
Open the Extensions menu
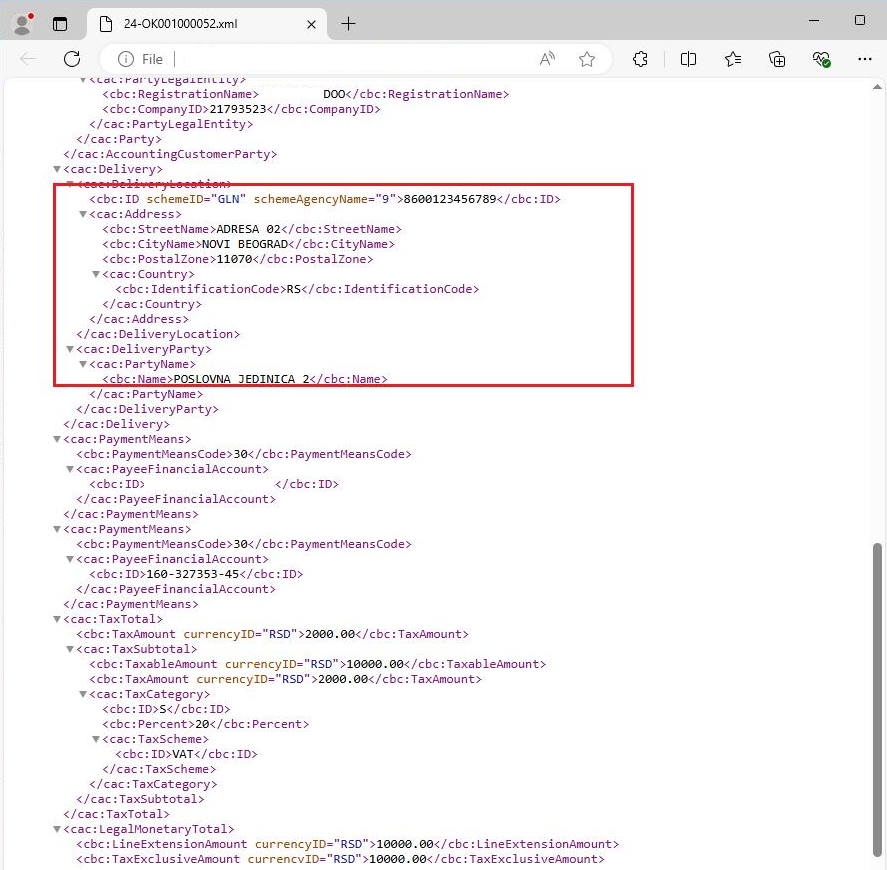pyautogui.click(x=640, y=59)
